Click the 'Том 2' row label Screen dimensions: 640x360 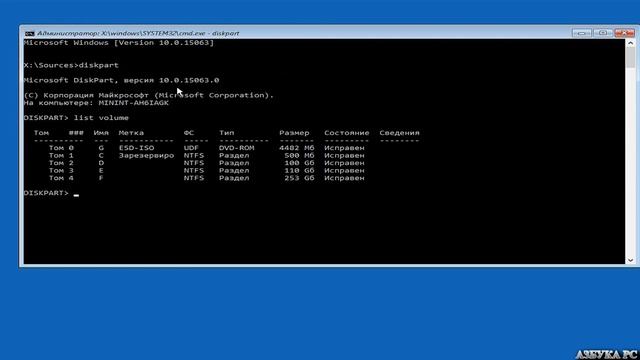click(61, 163)
